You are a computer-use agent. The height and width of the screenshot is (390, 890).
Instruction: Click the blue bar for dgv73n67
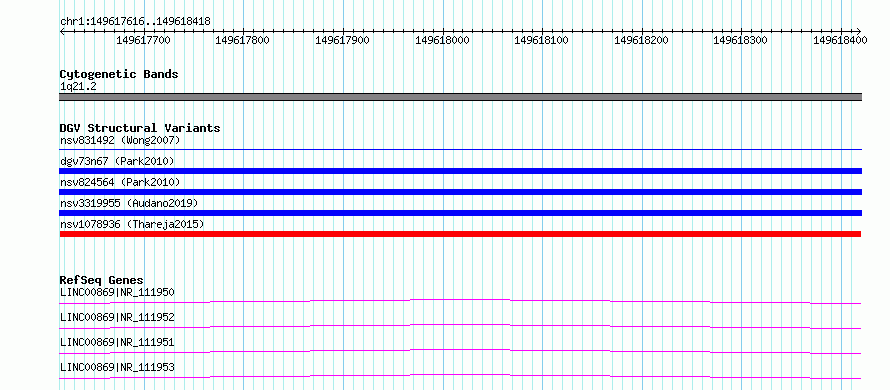click(x=461, y=171)
